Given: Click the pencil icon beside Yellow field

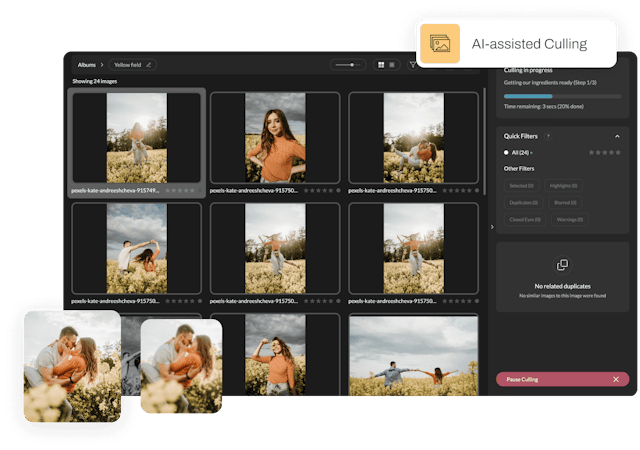Looking at the screenshot, I should pos(149,65).
